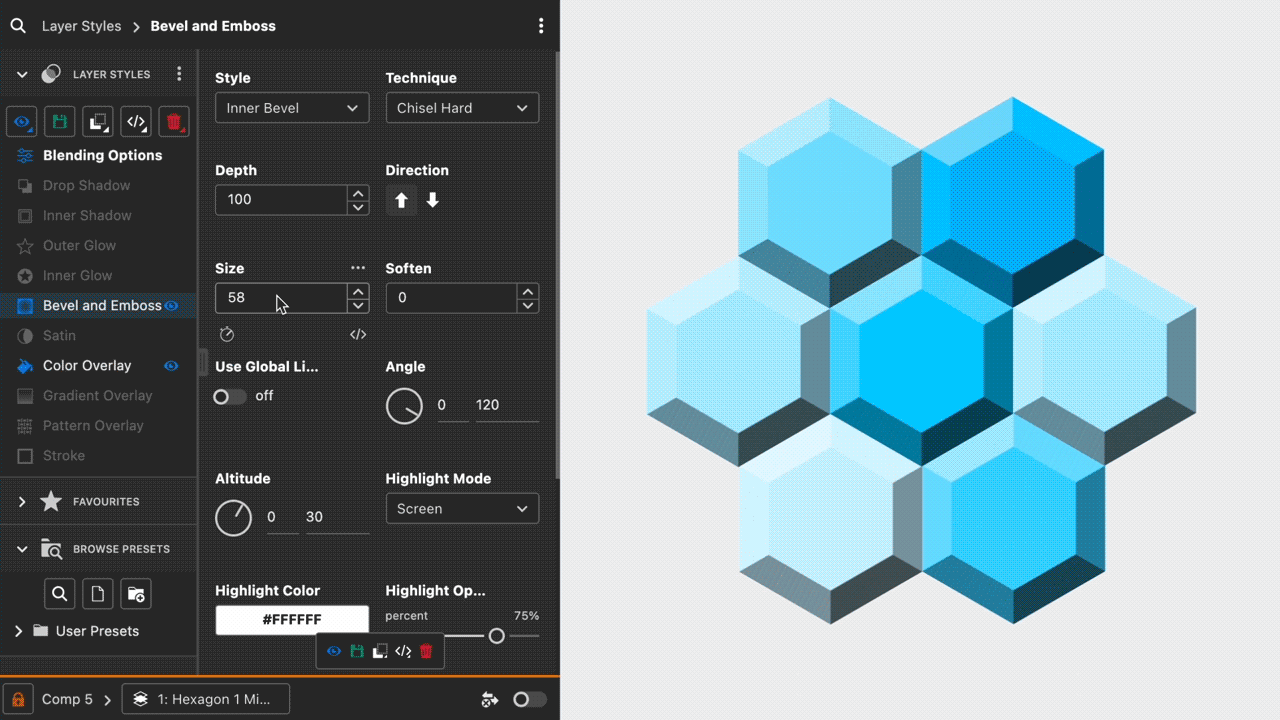This screenshot has width=1280, height=720.
Task: Open the Style dropdown showing Inner Bevel
Action: click(x=292, y=107)
